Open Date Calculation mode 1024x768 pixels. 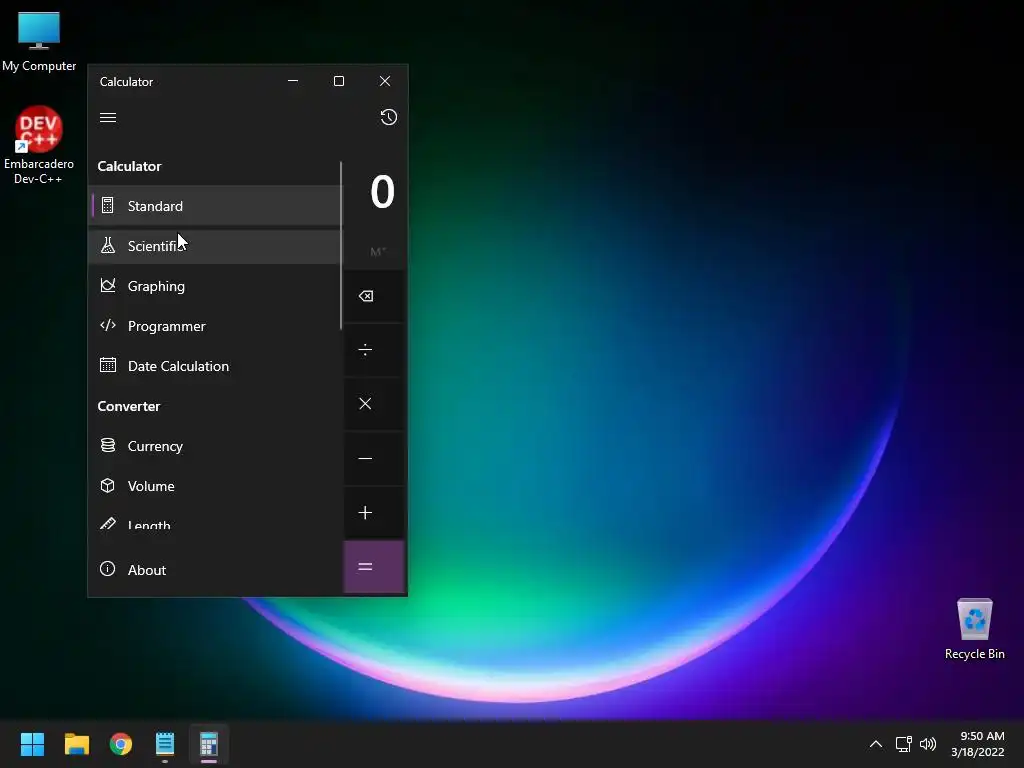(215, 366)
